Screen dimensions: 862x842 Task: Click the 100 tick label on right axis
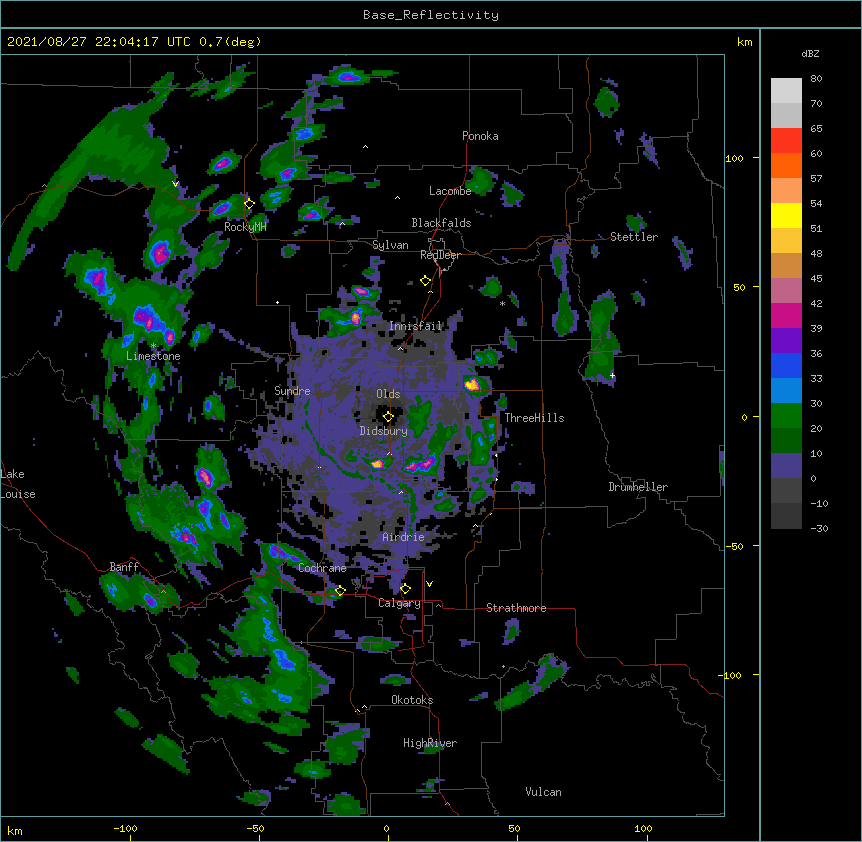tap(734, 158)
